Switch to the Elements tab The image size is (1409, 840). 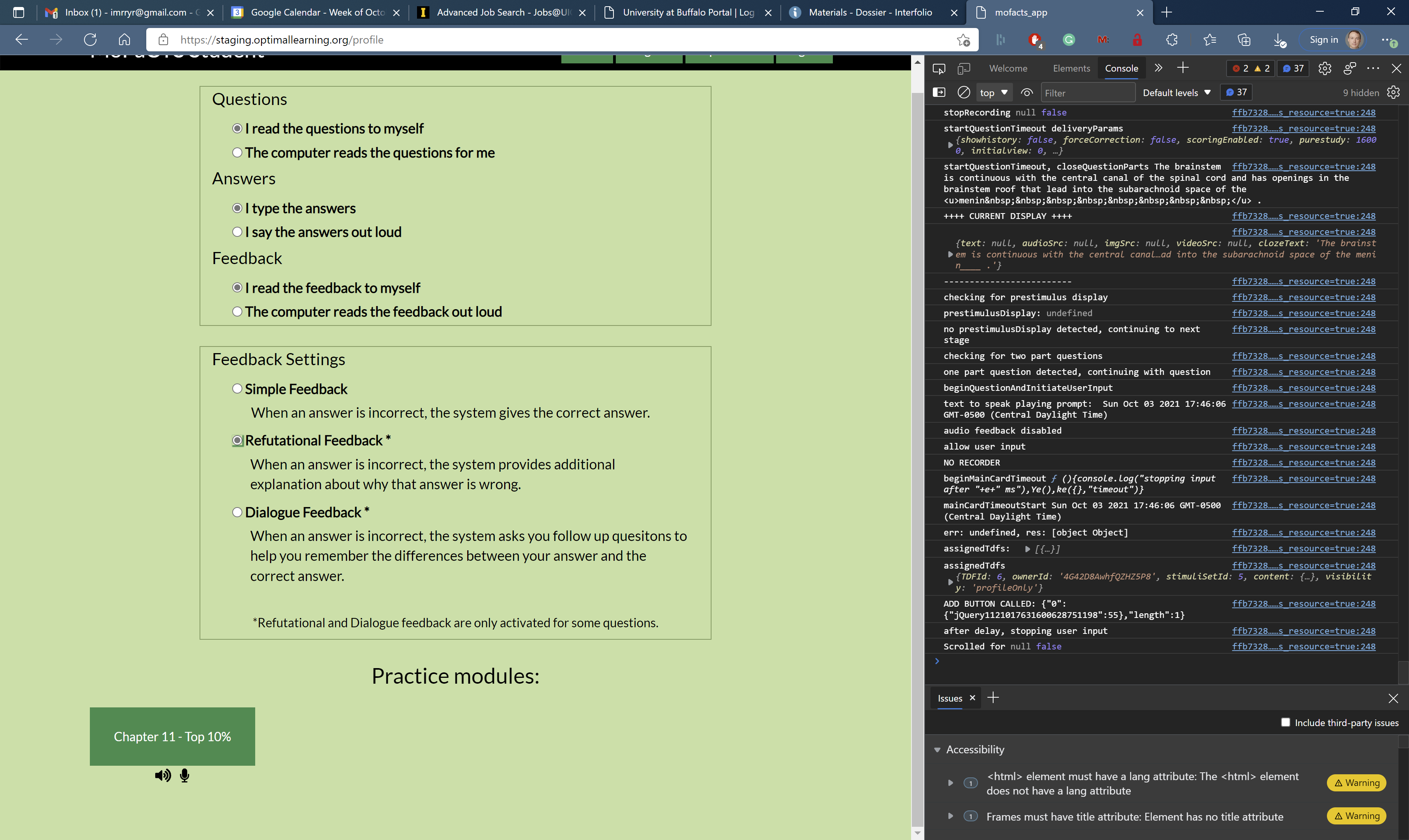[1071, 68]
